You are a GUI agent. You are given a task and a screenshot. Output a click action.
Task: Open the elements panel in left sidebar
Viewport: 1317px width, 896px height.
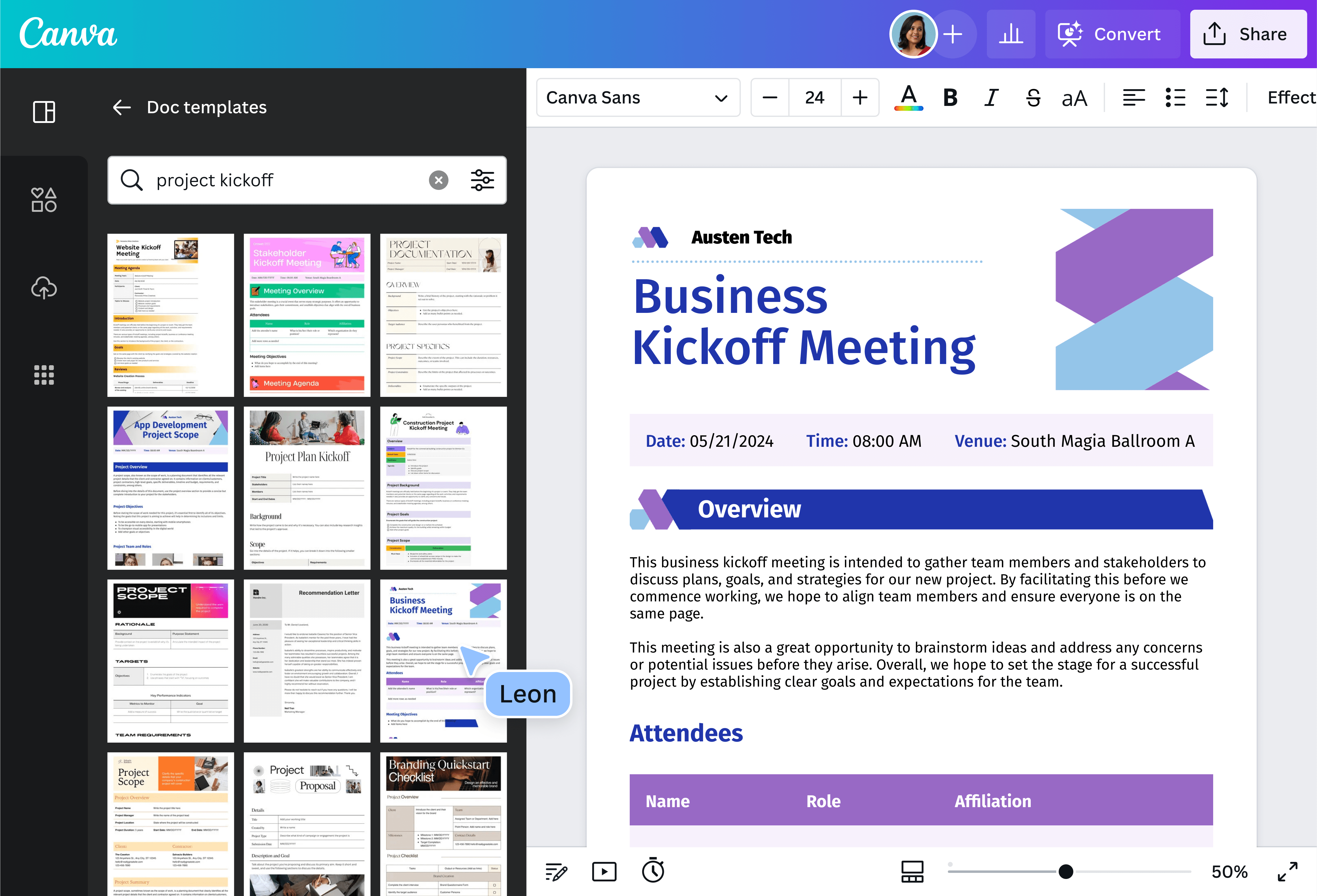click(x=44, y=199)
